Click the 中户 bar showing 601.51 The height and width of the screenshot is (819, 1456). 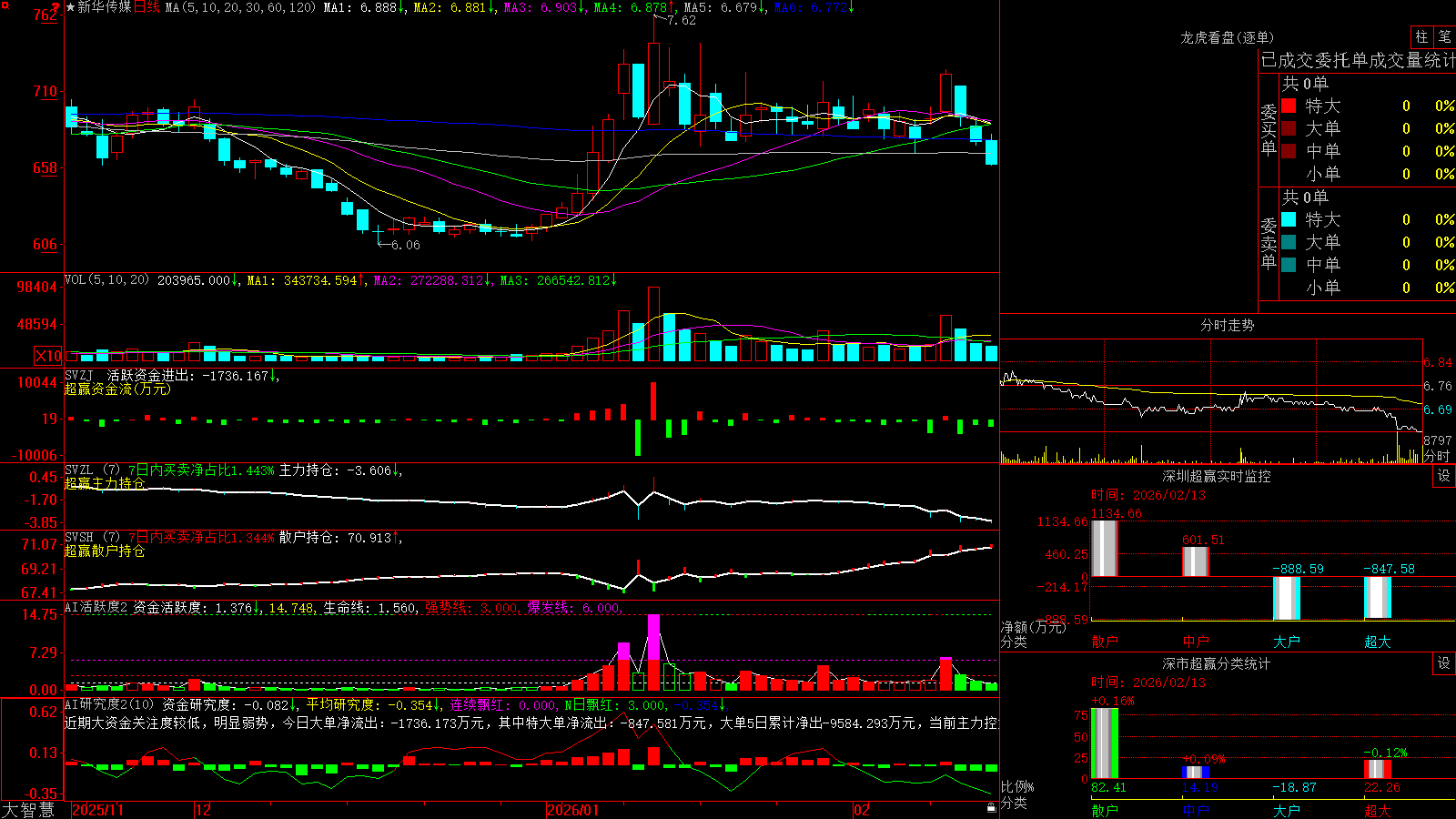[1195, 561]
